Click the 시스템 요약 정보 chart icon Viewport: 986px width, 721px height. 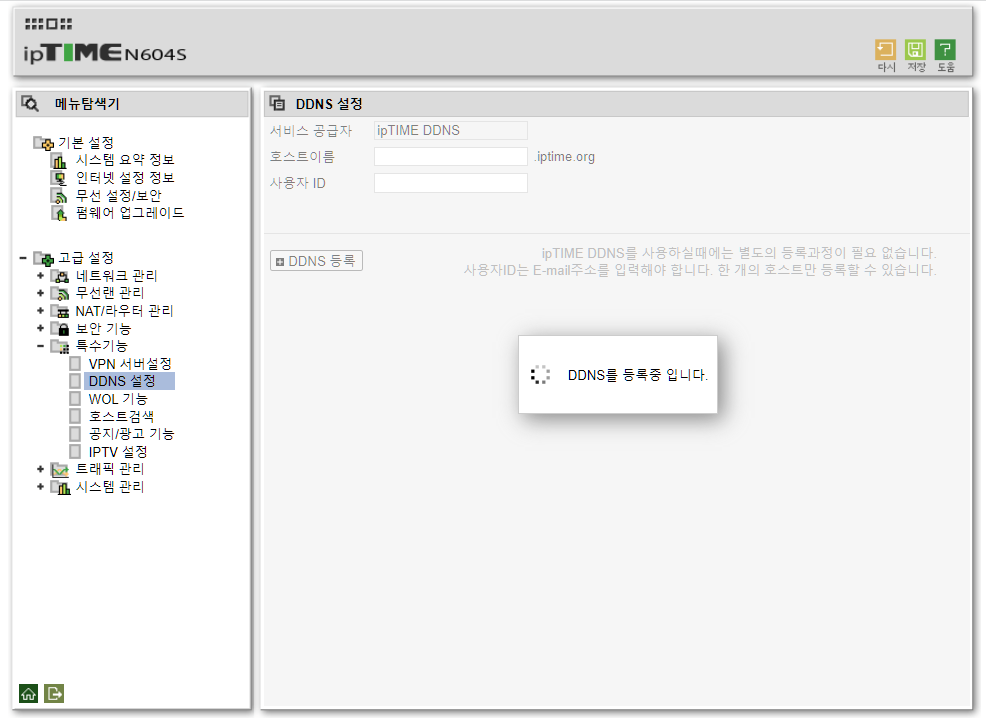click(58, 161)
